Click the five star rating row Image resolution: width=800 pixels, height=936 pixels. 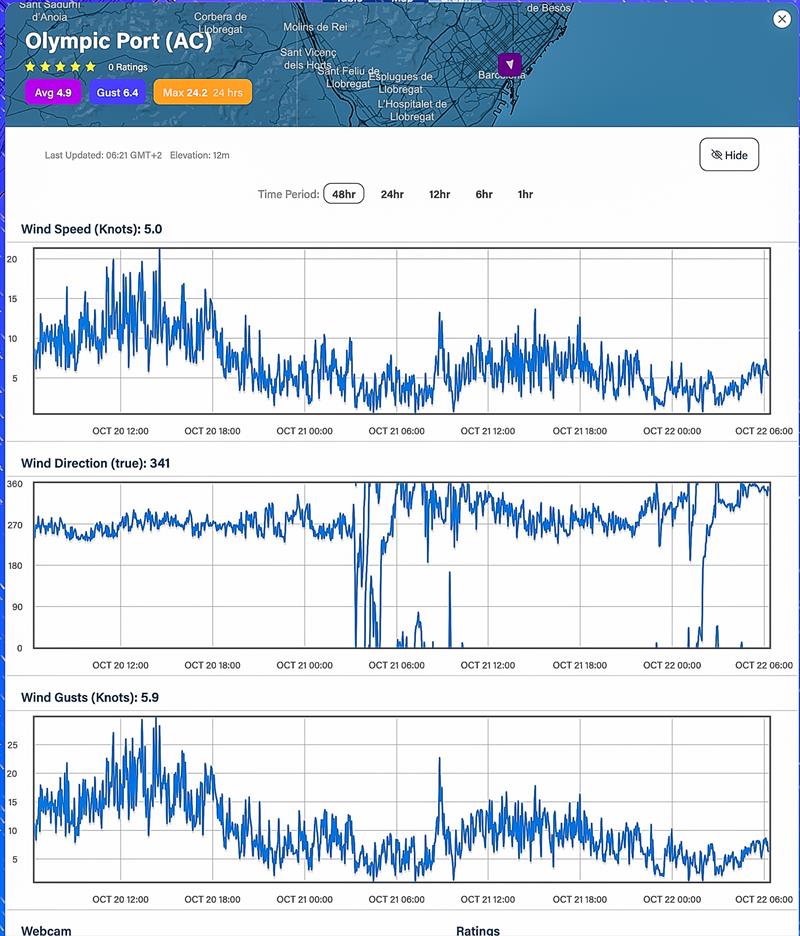pos(60,67)
